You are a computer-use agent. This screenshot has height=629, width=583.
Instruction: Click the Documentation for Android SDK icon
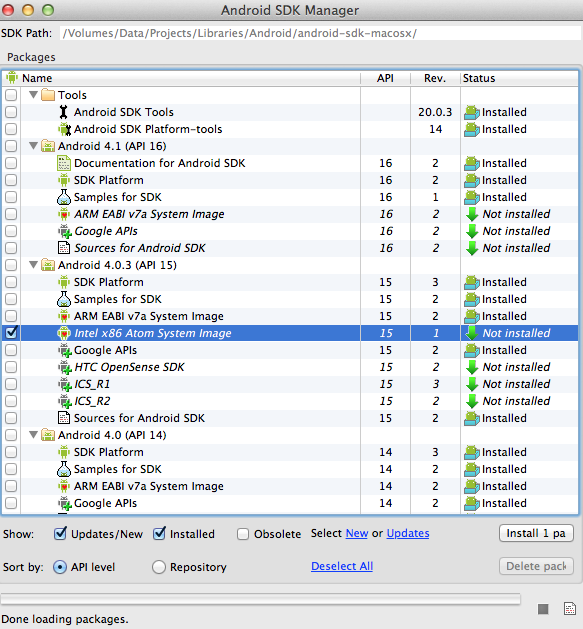[x=64, y=163]
